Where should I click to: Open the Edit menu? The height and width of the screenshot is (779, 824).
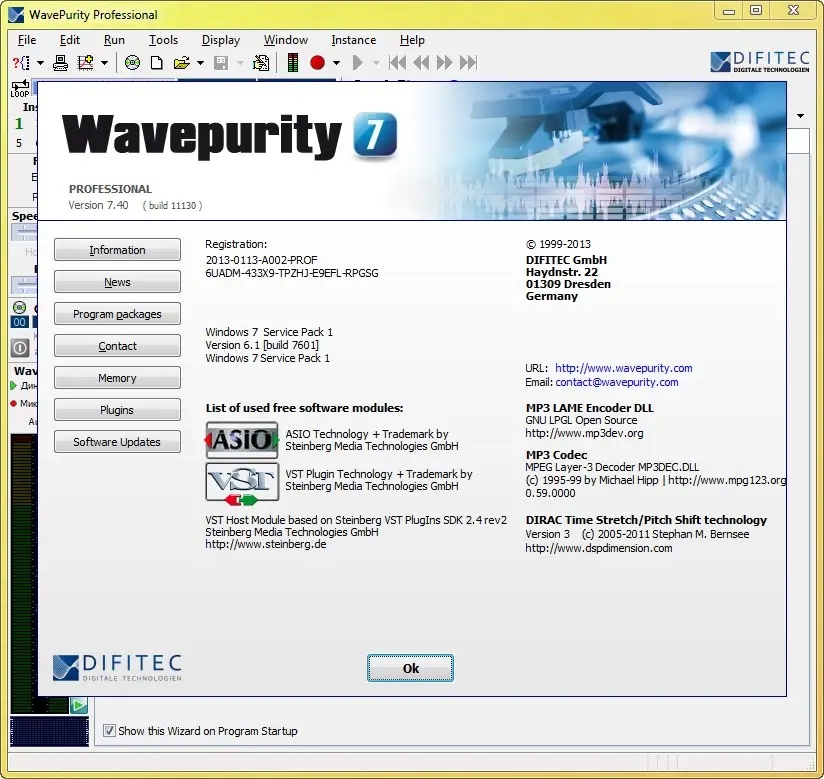coord(69,40)
